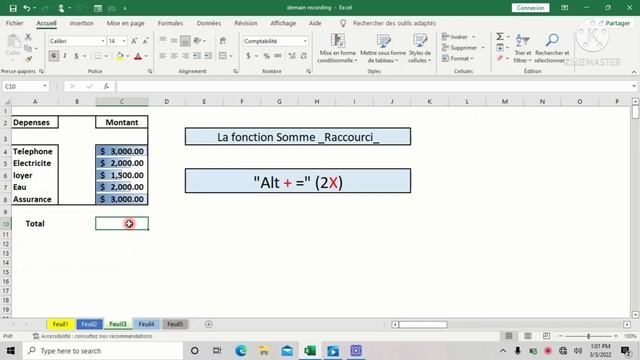Image resolution: width=640 pixels, height=360 pixels.
Task: Open the borders dropdown arrow
Action: [x=107, y=56]
